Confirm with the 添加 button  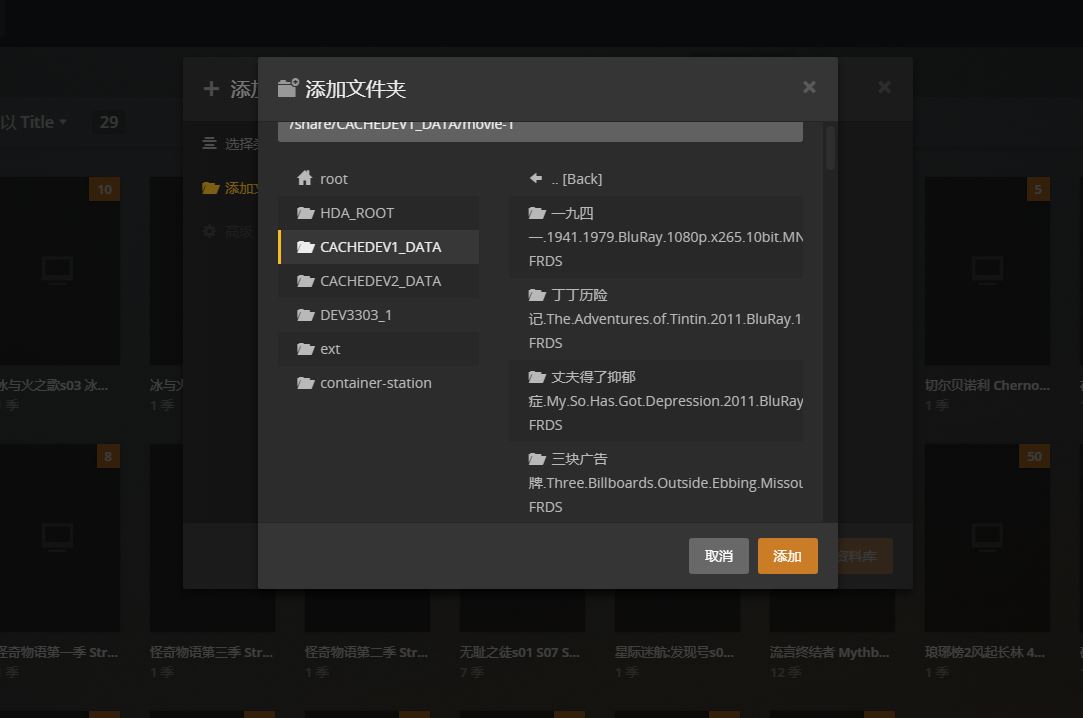[x=787, y=556]
